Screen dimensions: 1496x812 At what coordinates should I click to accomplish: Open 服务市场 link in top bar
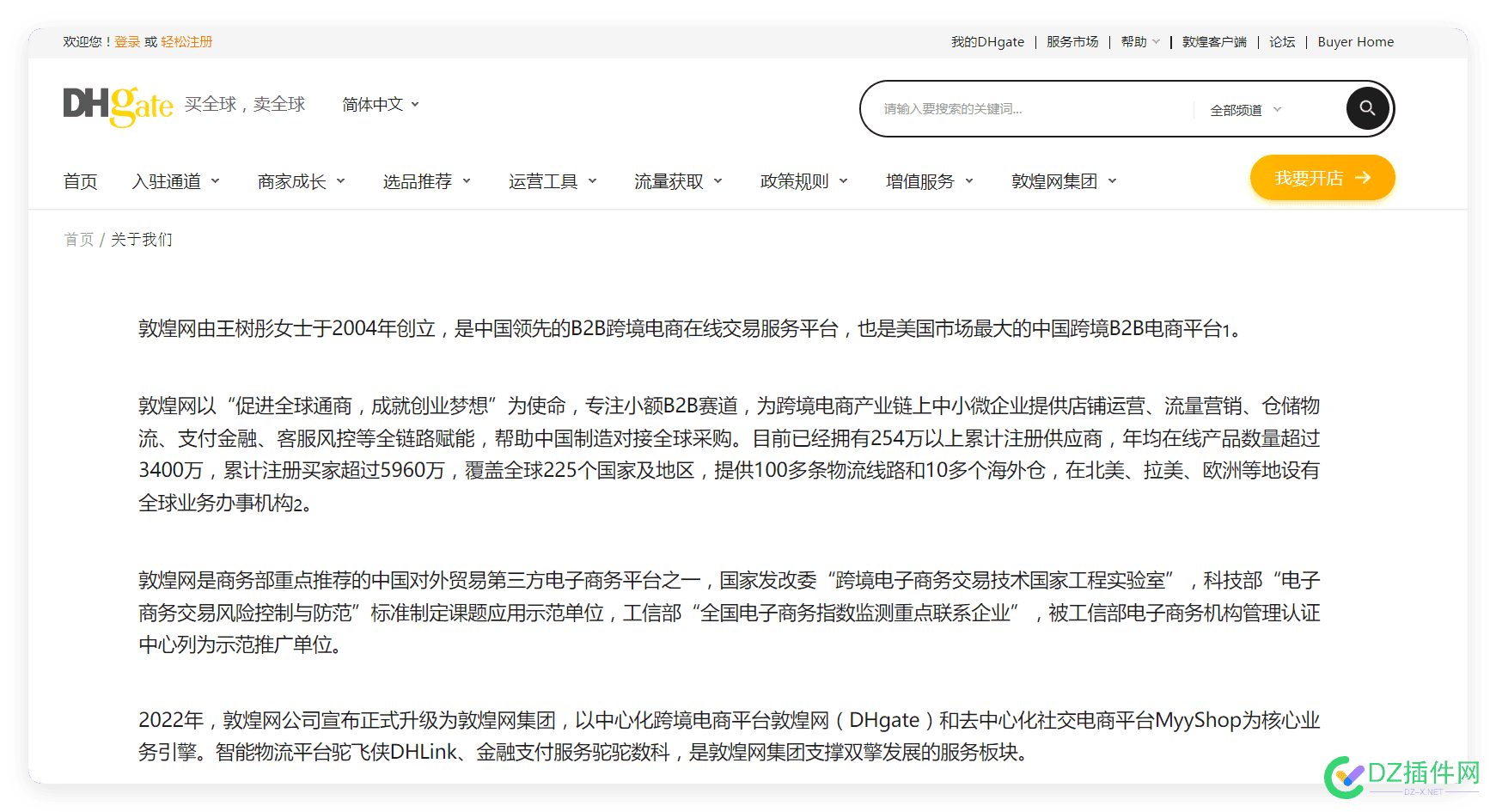[1072, 41]
